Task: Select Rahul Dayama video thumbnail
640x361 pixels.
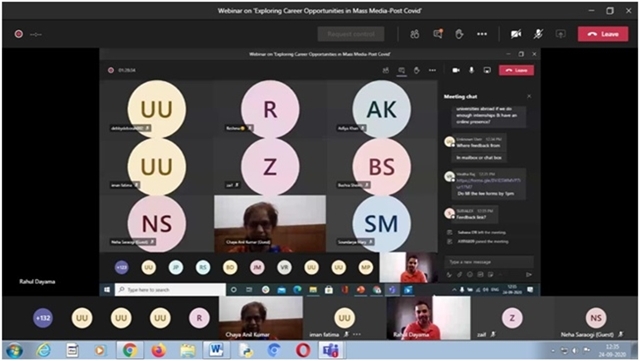Action: (428, 318)
